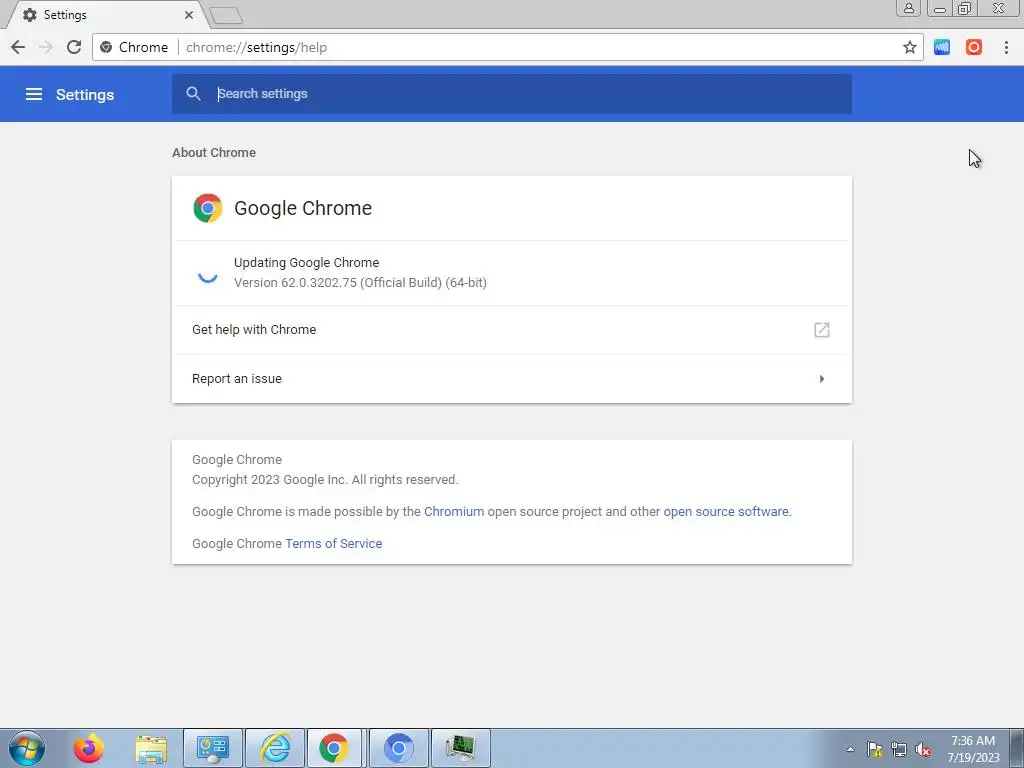The image size is (1024, 768).
Task: Click Copyright 2023 Google Inc. text
Action: tap(325, 479)
